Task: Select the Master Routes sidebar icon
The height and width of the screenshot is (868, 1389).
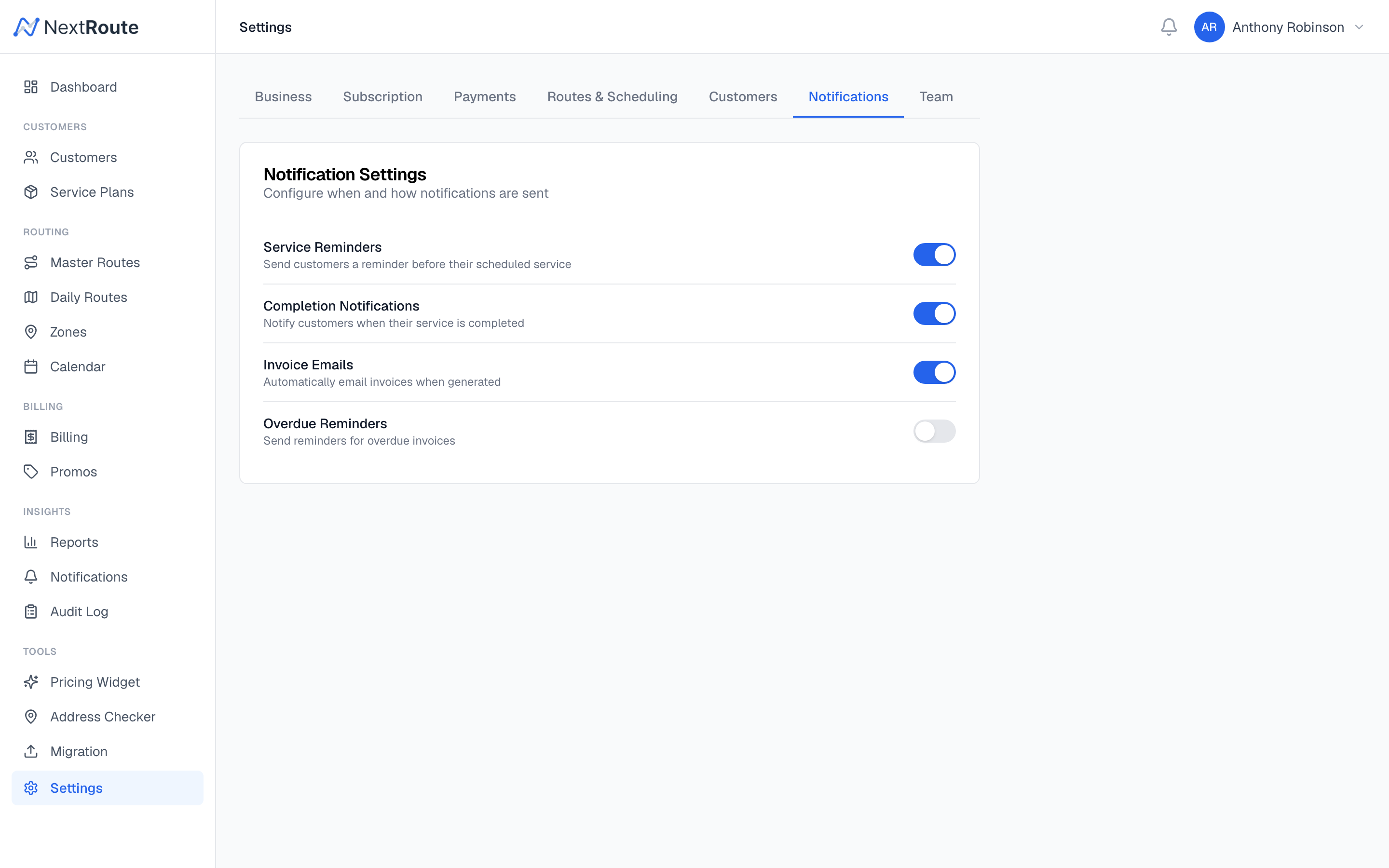Action: [x=31, y=262]
